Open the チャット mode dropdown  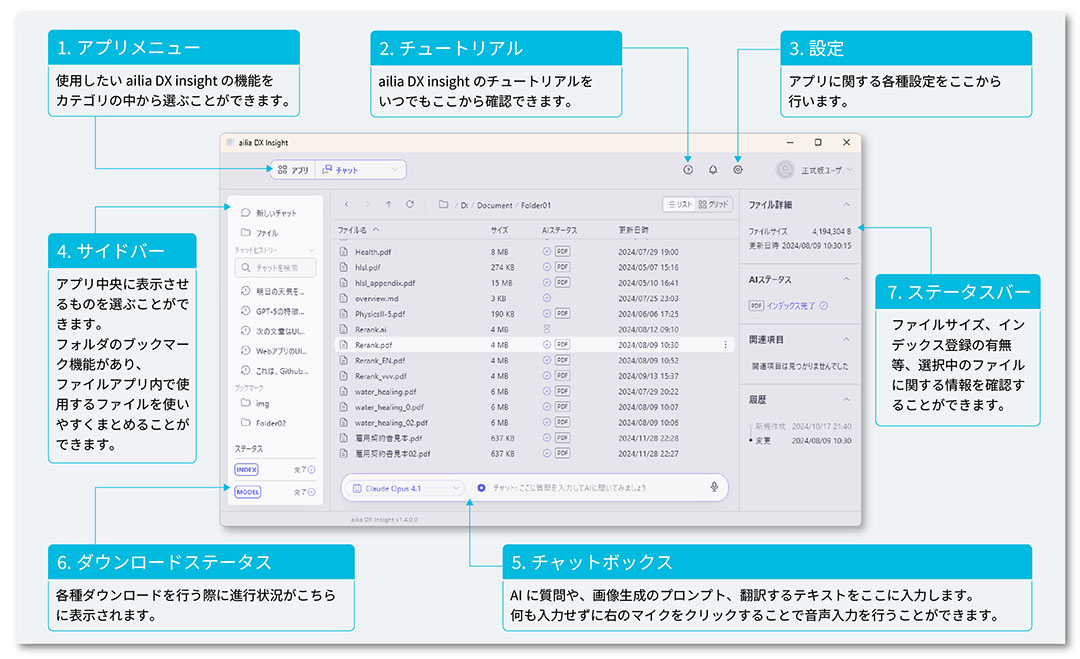pos(360,170)
